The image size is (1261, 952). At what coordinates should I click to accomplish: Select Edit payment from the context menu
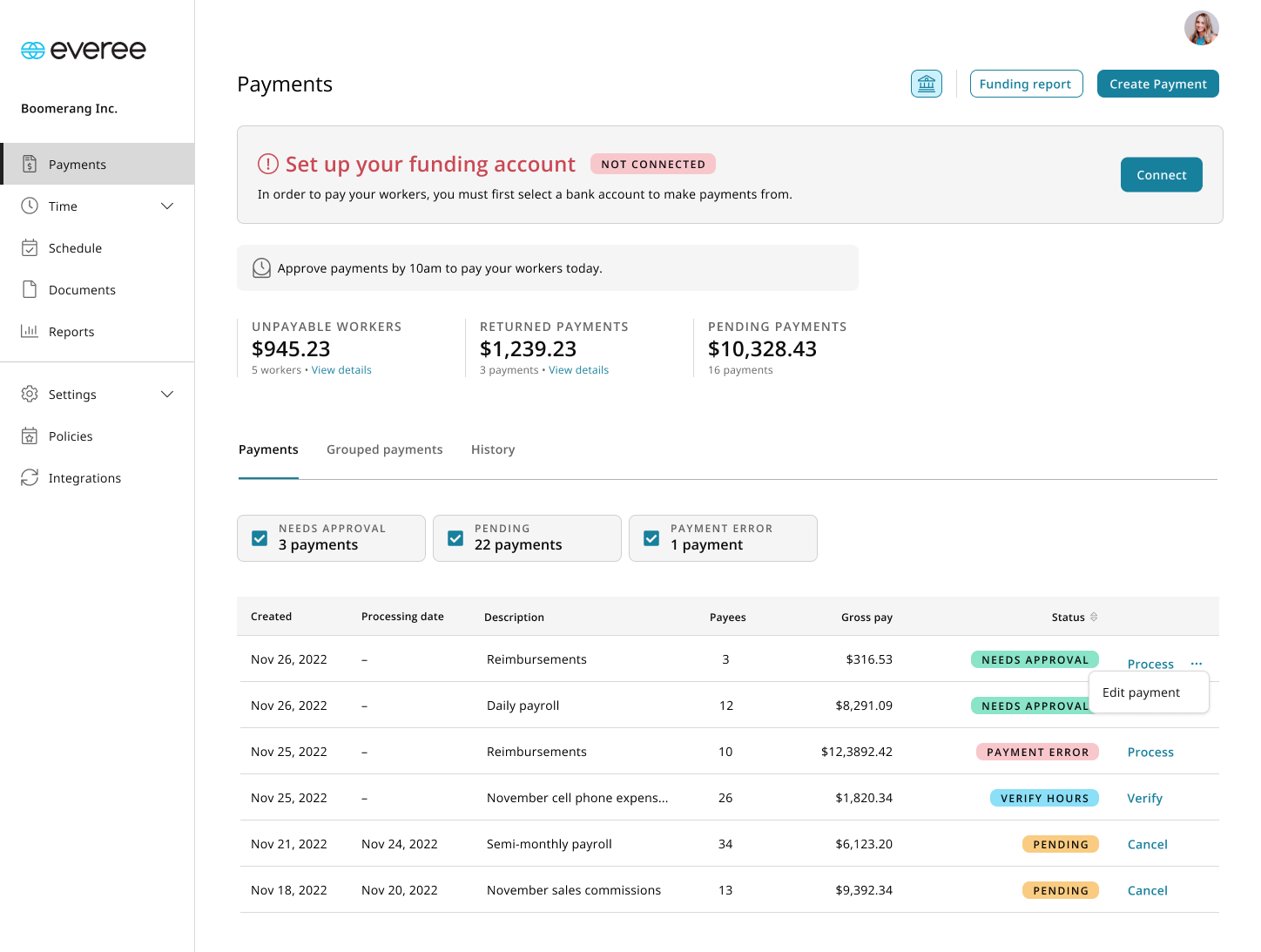(x=1141, y=692)
